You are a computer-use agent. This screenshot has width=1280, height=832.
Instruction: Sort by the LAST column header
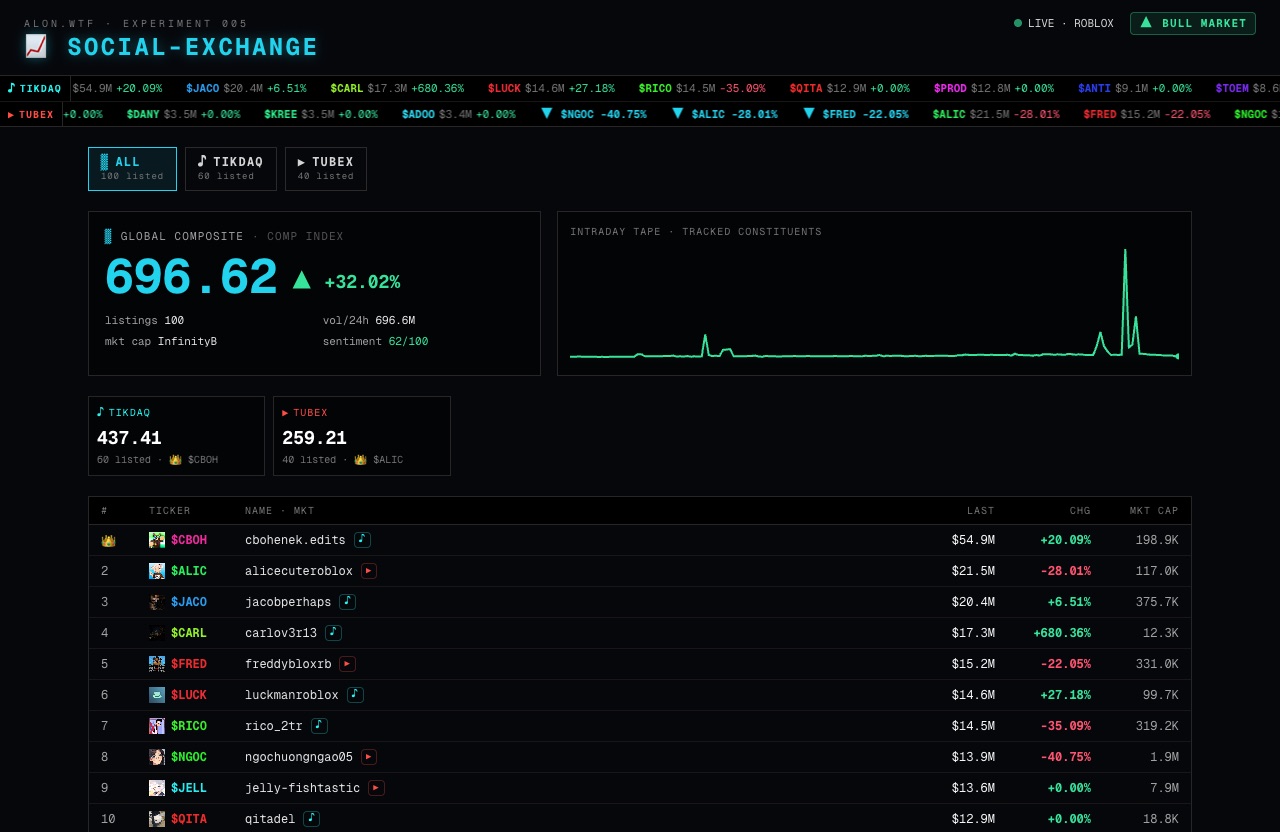click(980, 511)
